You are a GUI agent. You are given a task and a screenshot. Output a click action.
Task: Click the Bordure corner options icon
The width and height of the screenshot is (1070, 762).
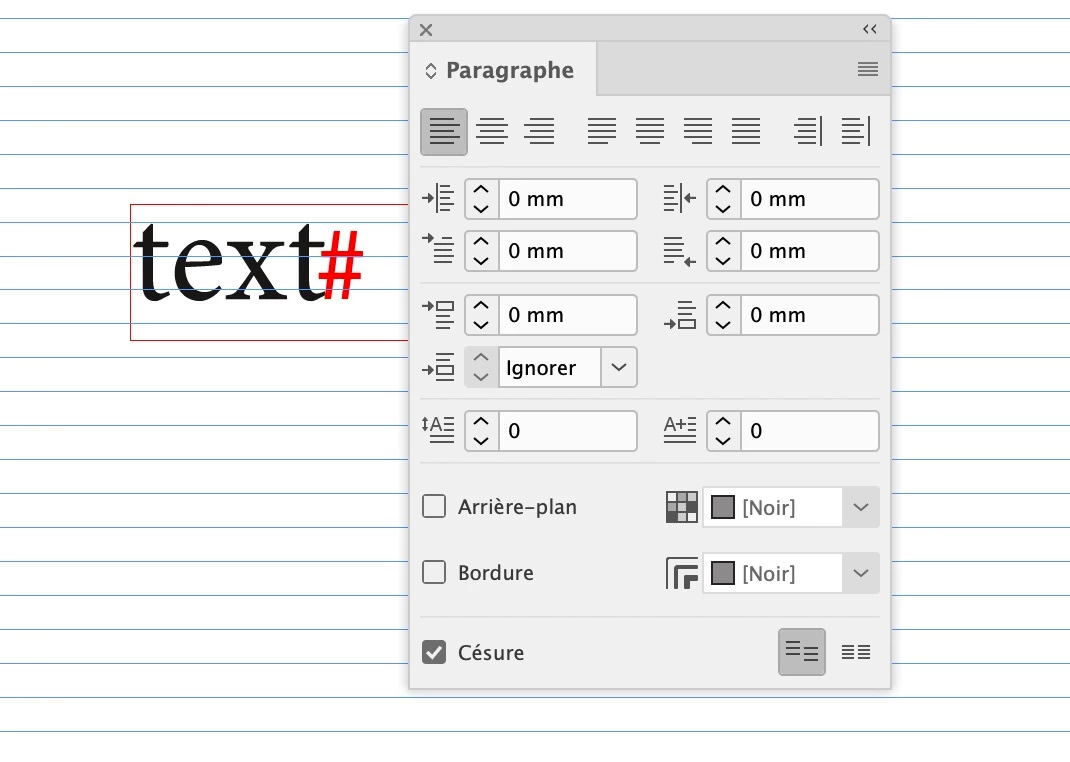click(681, 573)
